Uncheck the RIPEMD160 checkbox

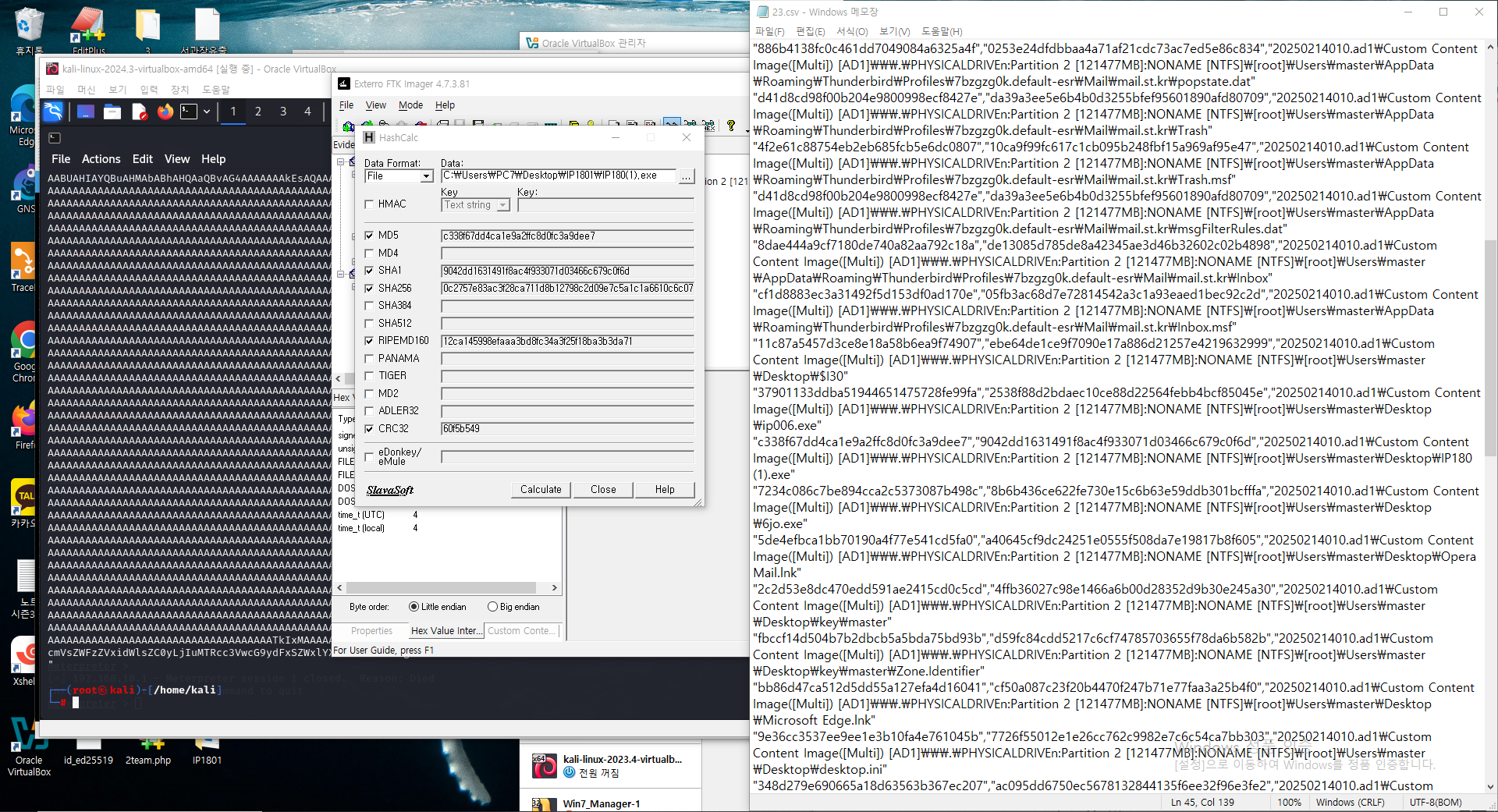[369, 341]
